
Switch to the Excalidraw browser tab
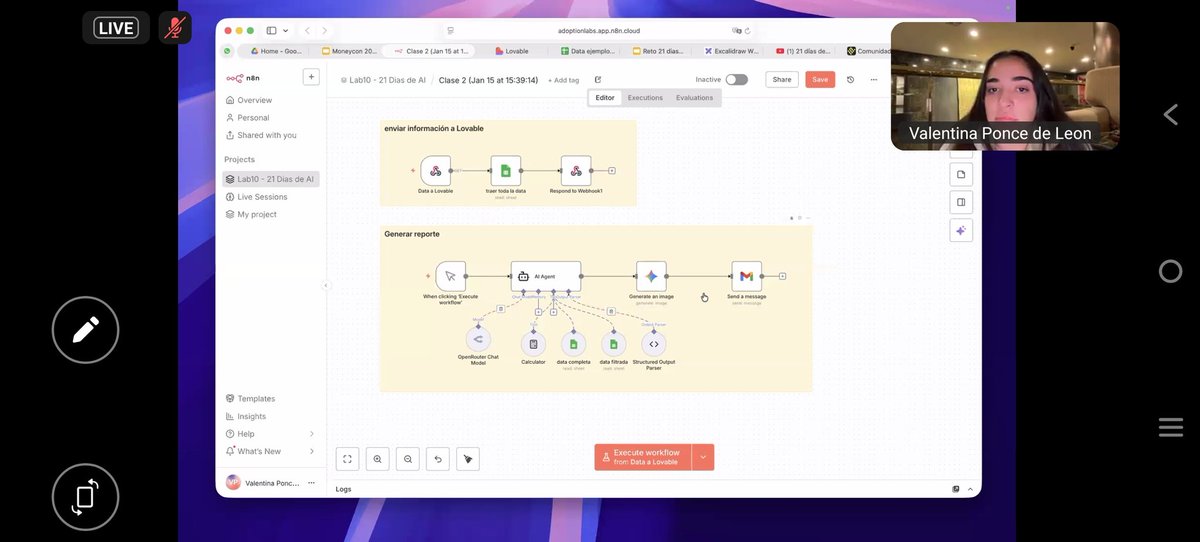731,50
